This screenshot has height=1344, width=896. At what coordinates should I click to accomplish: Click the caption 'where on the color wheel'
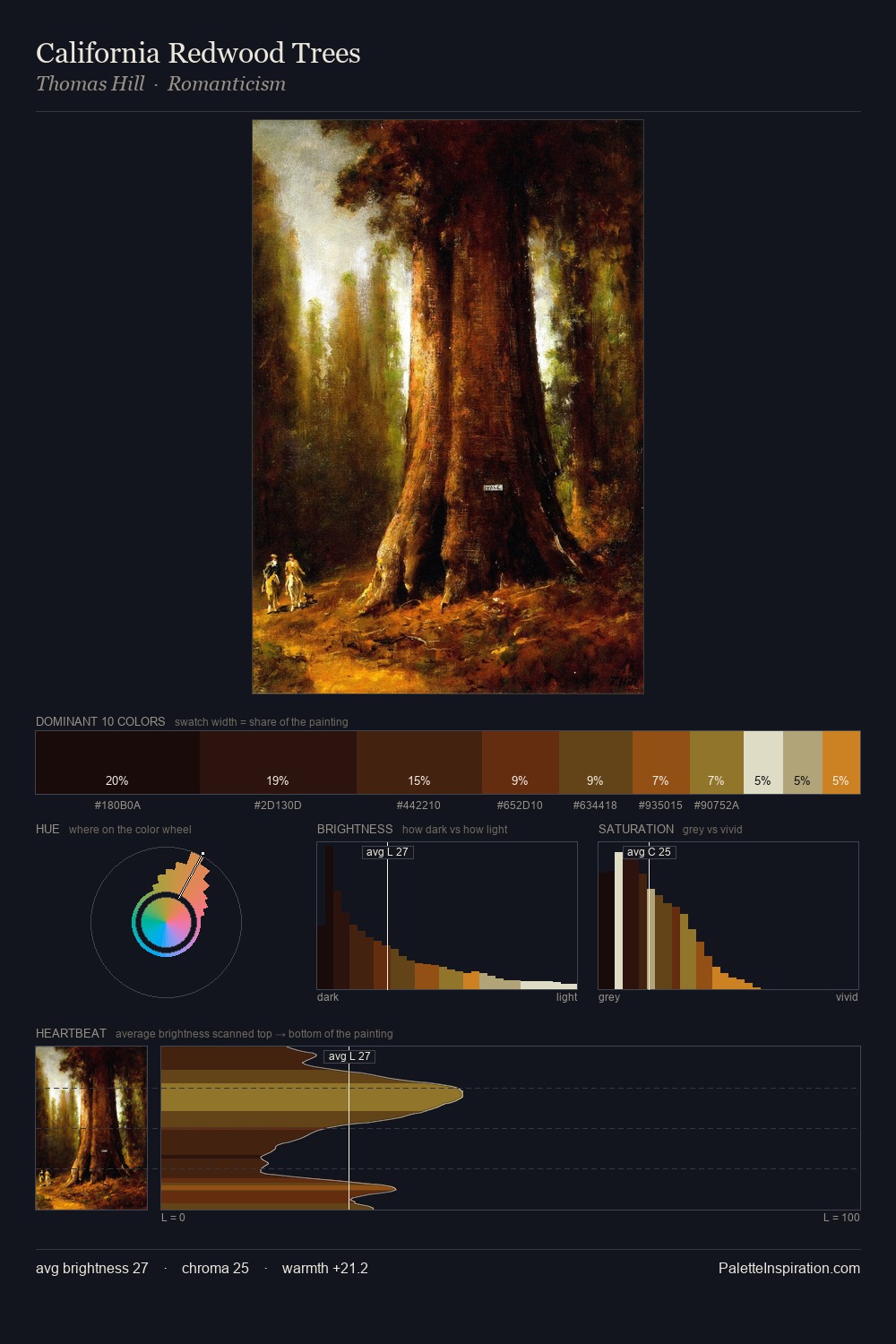[x=130, y=830]
